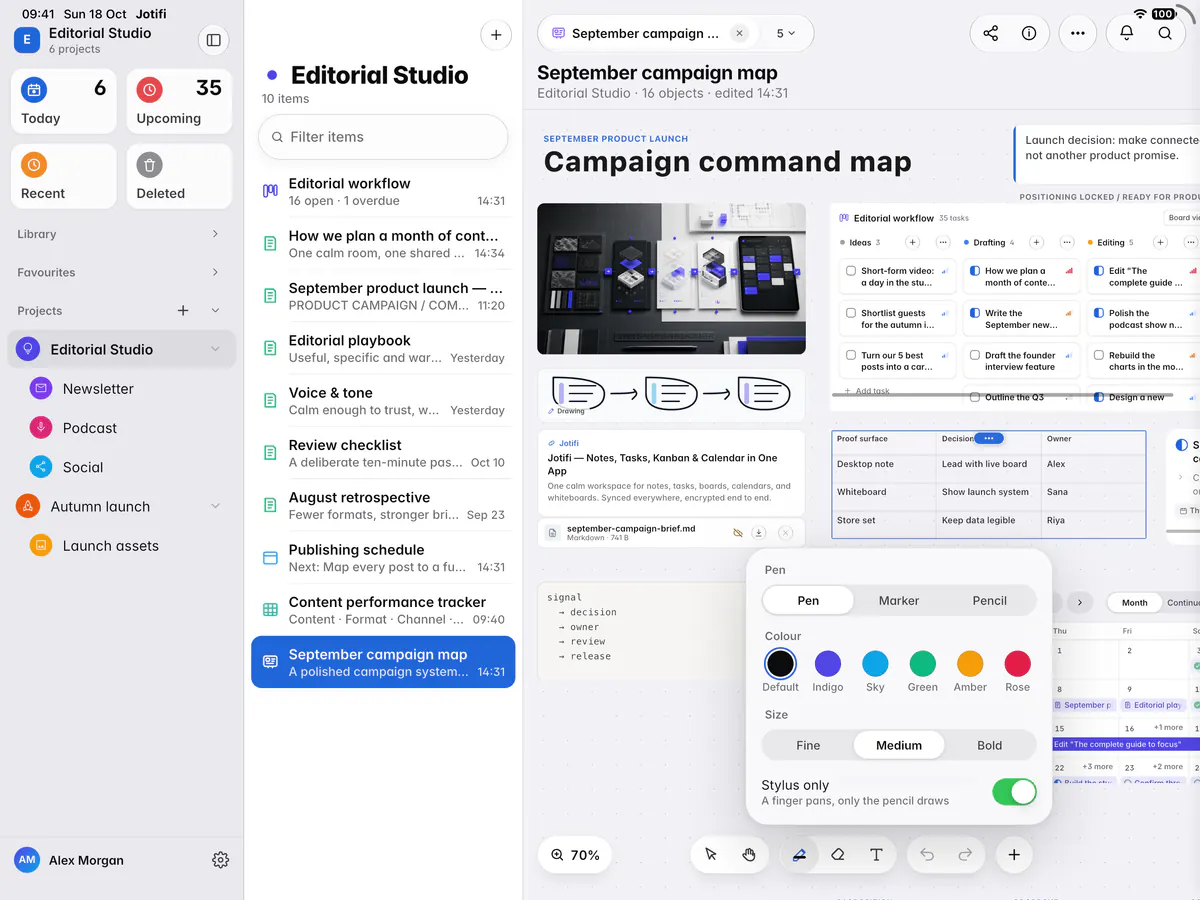The width and height of the screenshot is (1200, 900).
Task: Redo the whiteboard action
Action: (x=965, y=855)
